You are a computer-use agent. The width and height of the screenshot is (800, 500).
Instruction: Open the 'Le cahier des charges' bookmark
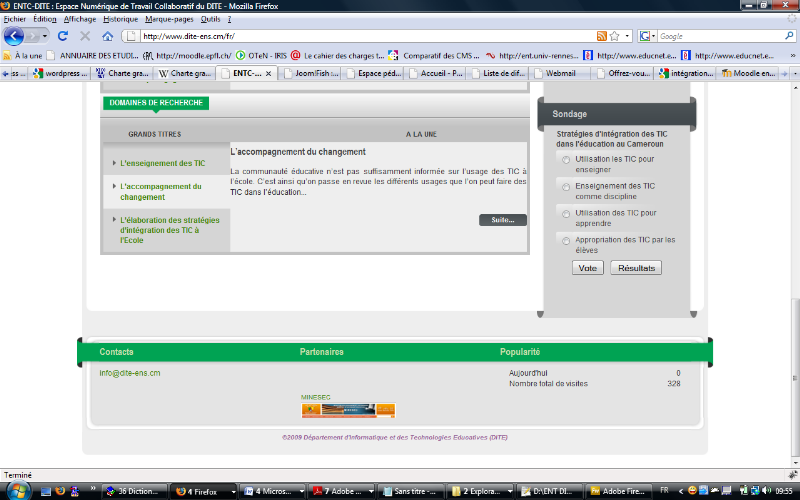point(338,56)
